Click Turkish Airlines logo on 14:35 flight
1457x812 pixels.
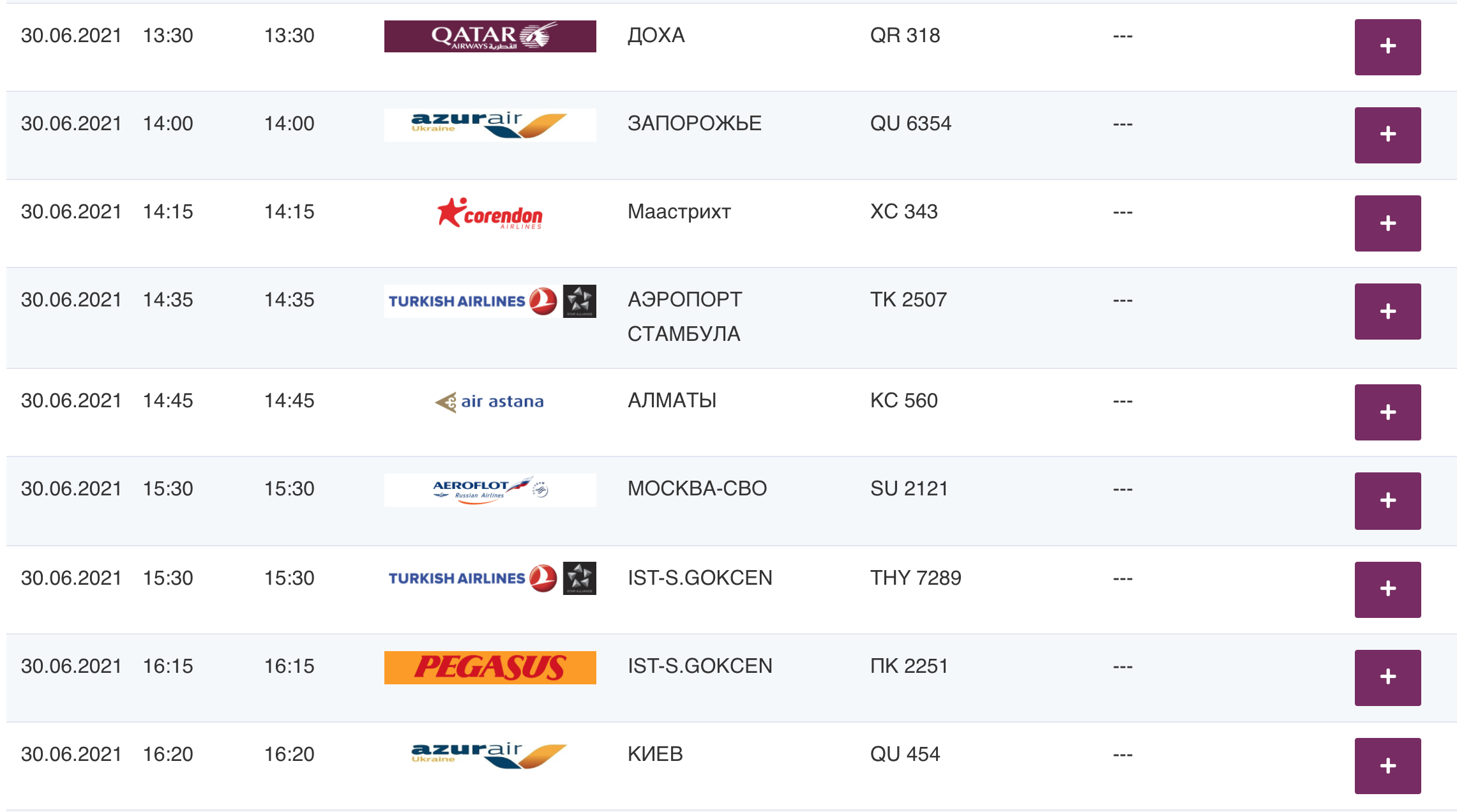point(490,301)
